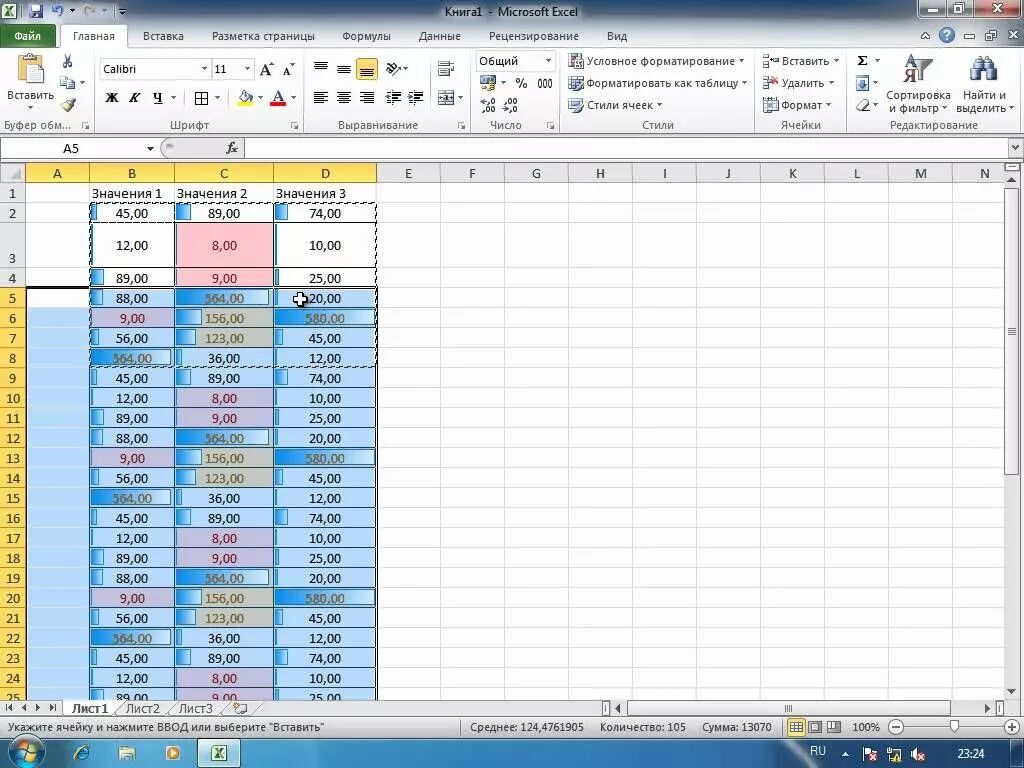Expand Условное форматирование dropdown
This screenshot has width=1024, height=768.
click(742, 61)
